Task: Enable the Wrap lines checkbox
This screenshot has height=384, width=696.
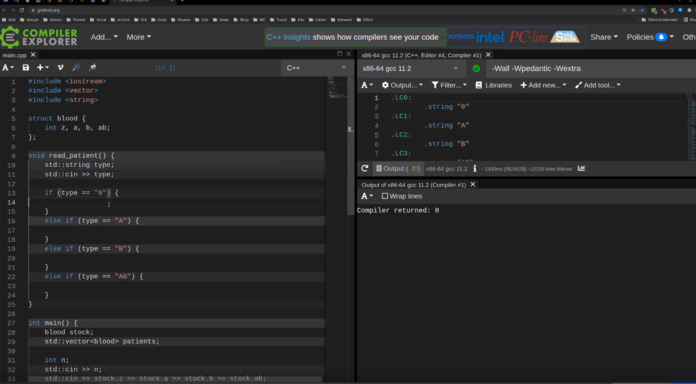Action: pos(384,196)
